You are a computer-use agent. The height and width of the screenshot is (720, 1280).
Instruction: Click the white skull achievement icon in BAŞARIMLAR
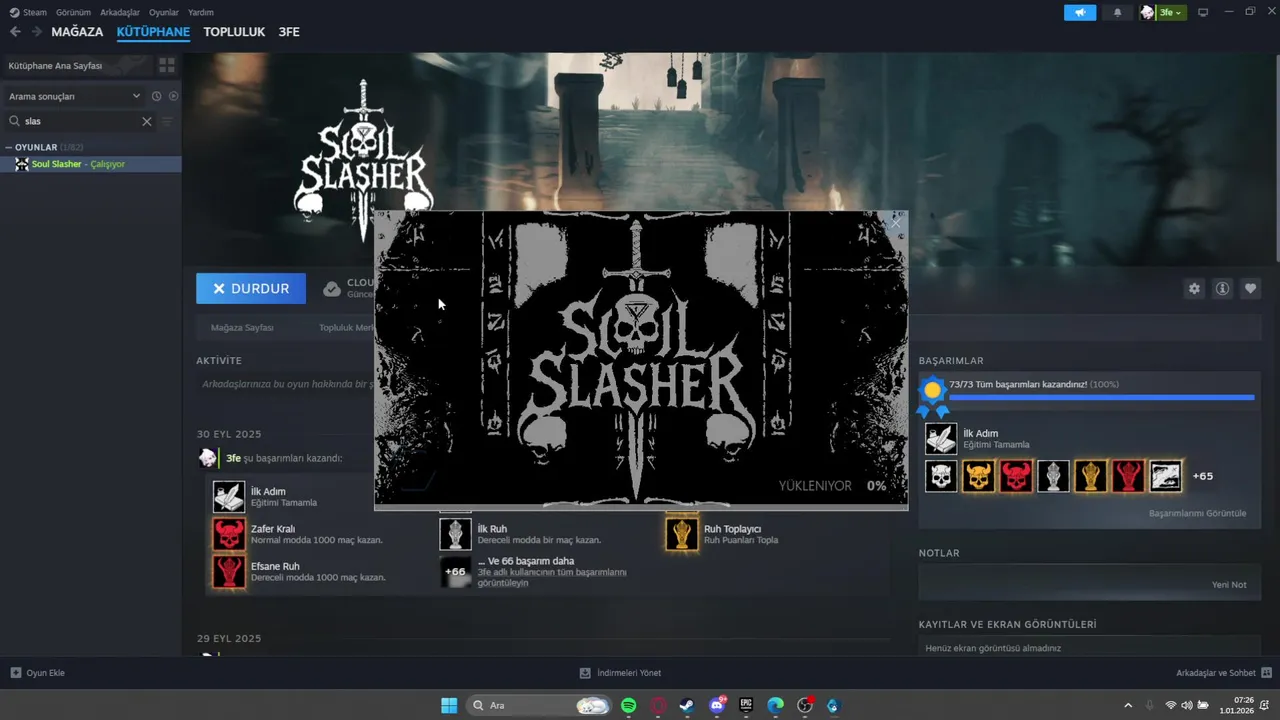(941, 476)
